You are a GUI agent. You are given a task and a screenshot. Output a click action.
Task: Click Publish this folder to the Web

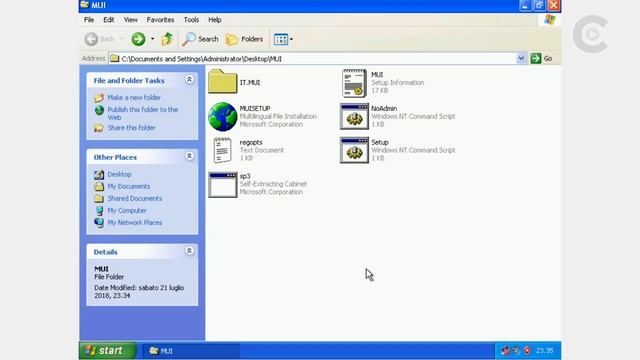142,113
